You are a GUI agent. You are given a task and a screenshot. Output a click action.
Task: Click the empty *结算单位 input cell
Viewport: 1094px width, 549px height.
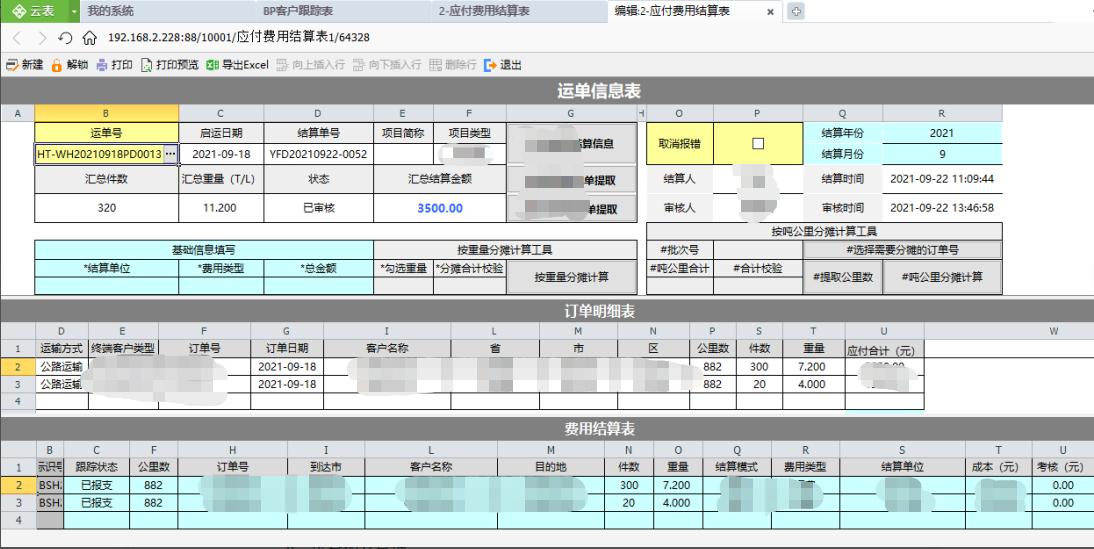106,285
